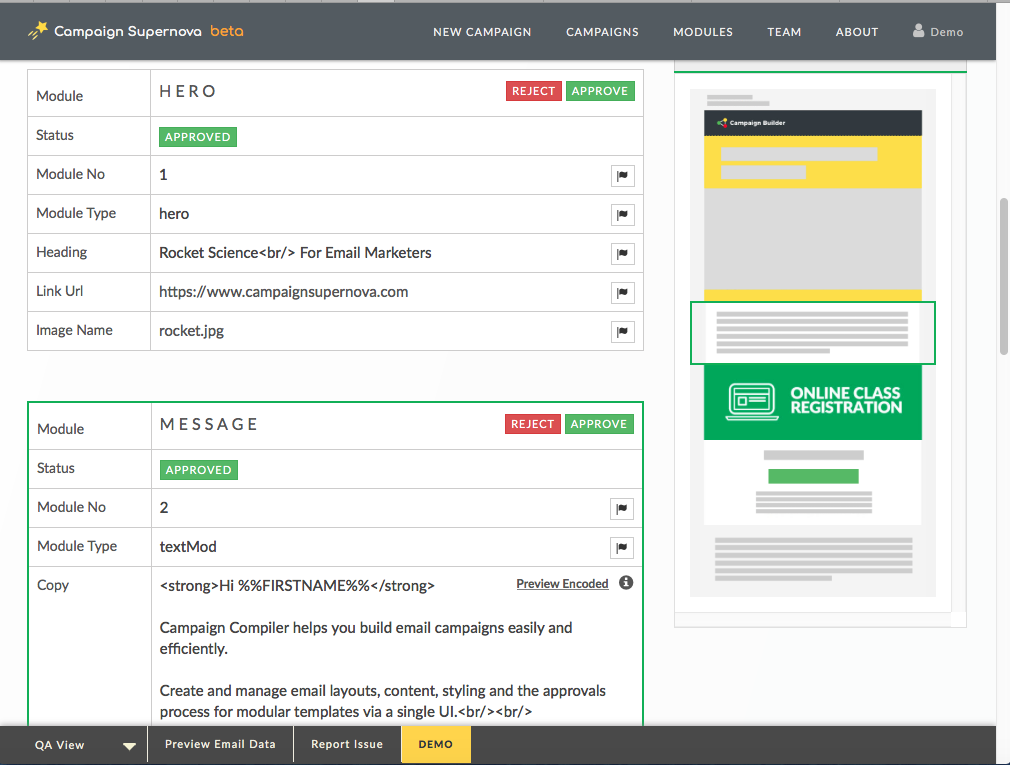Open the About page
1010x765 pixels.
coord(857,32)
